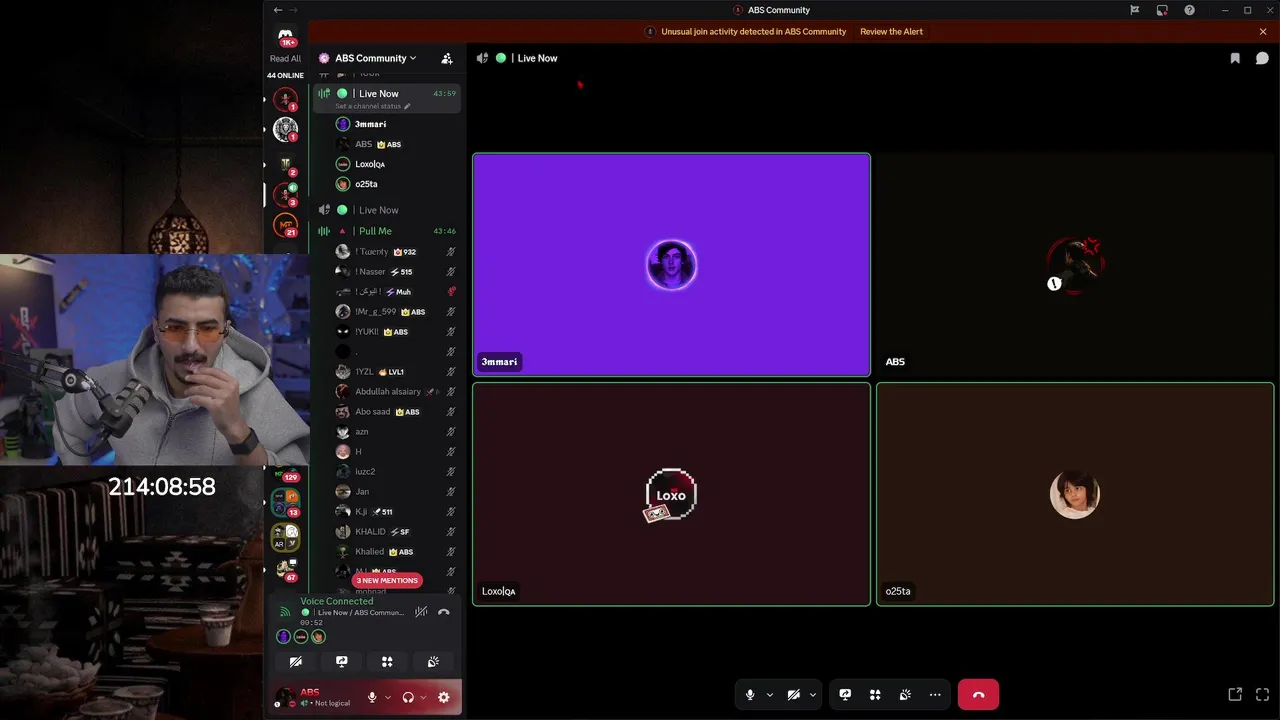Share your screen from voice panel
Screen dimensions: 1280x720
coord(341,662)
